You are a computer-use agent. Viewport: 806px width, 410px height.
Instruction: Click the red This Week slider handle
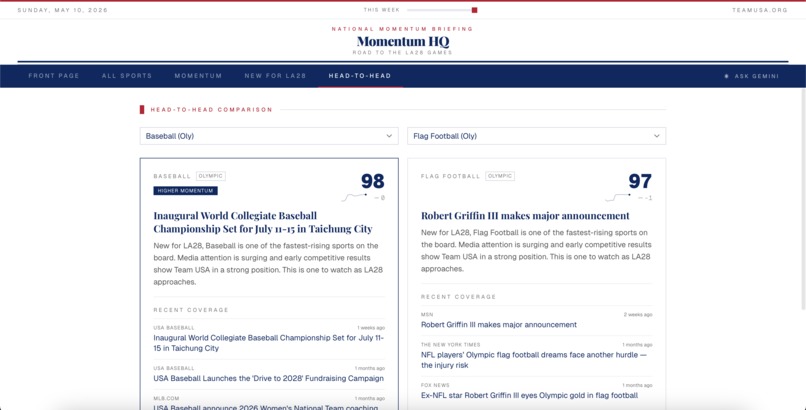point(474,10)
